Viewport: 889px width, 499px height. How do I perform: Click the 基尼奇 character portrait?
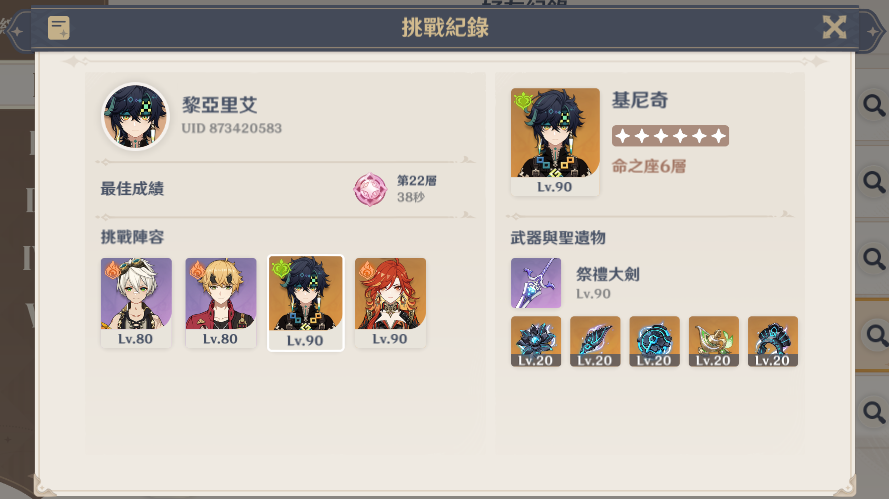(555, 142)
